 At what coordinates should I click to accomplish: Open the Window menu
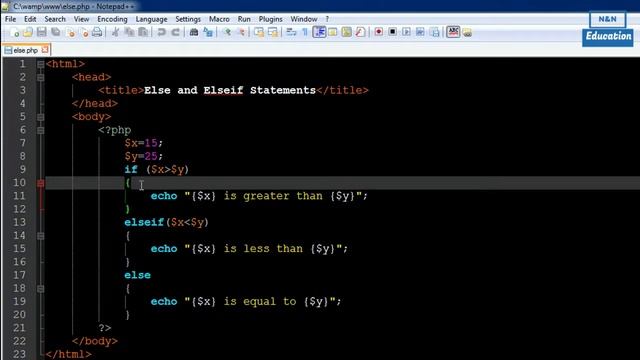click(x=304, y=19)
